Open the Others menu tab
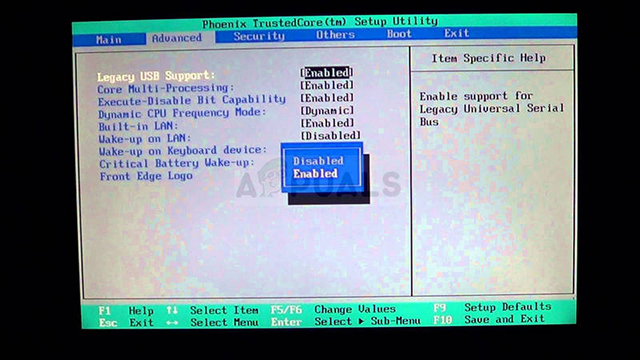 tap(335, 35)
